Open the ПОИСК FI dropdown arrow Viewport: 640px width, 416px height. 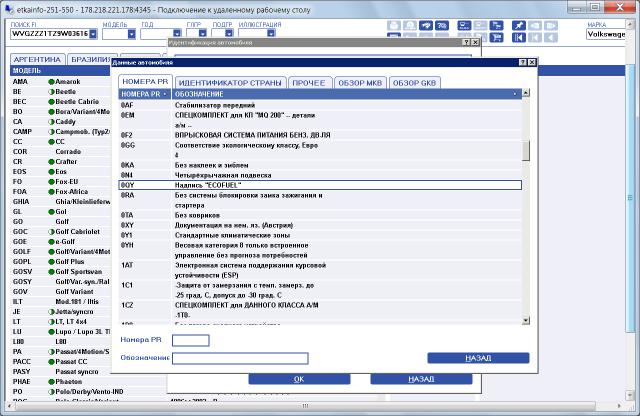pos(93,34)
